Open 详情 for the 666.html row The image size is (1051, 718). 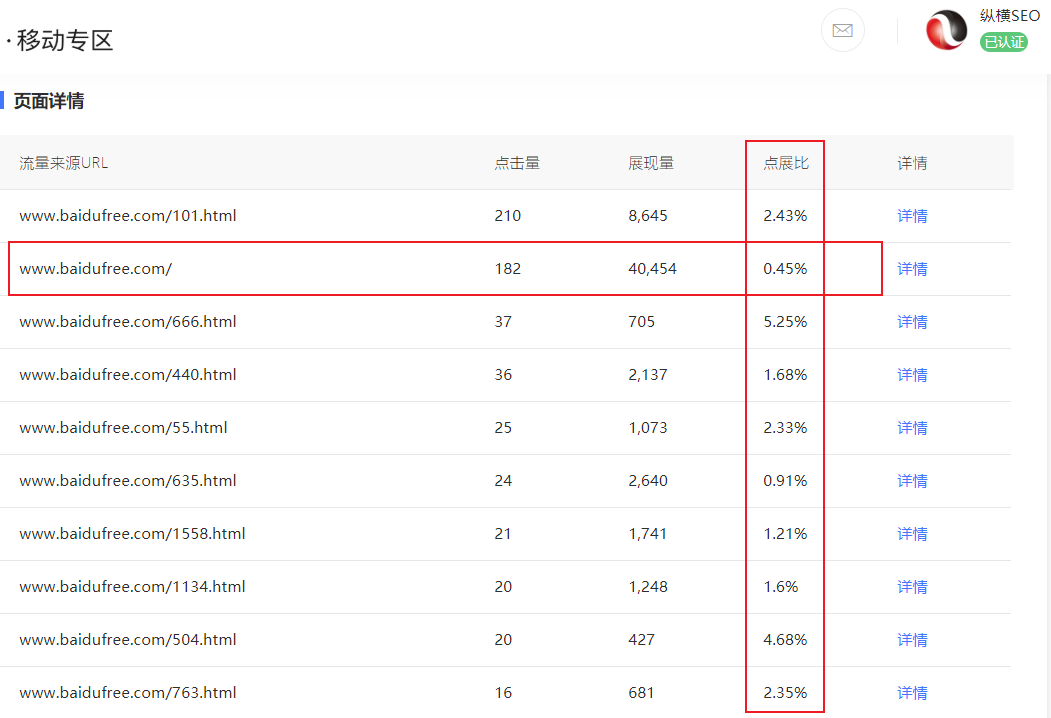tap(912, 322)
